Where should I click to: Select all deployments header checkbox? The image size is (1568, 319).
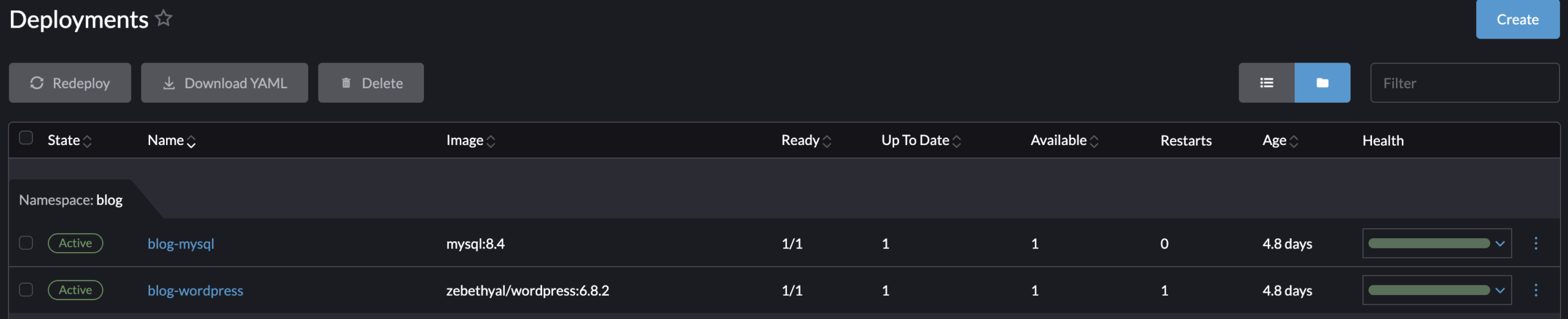point(26,138)
